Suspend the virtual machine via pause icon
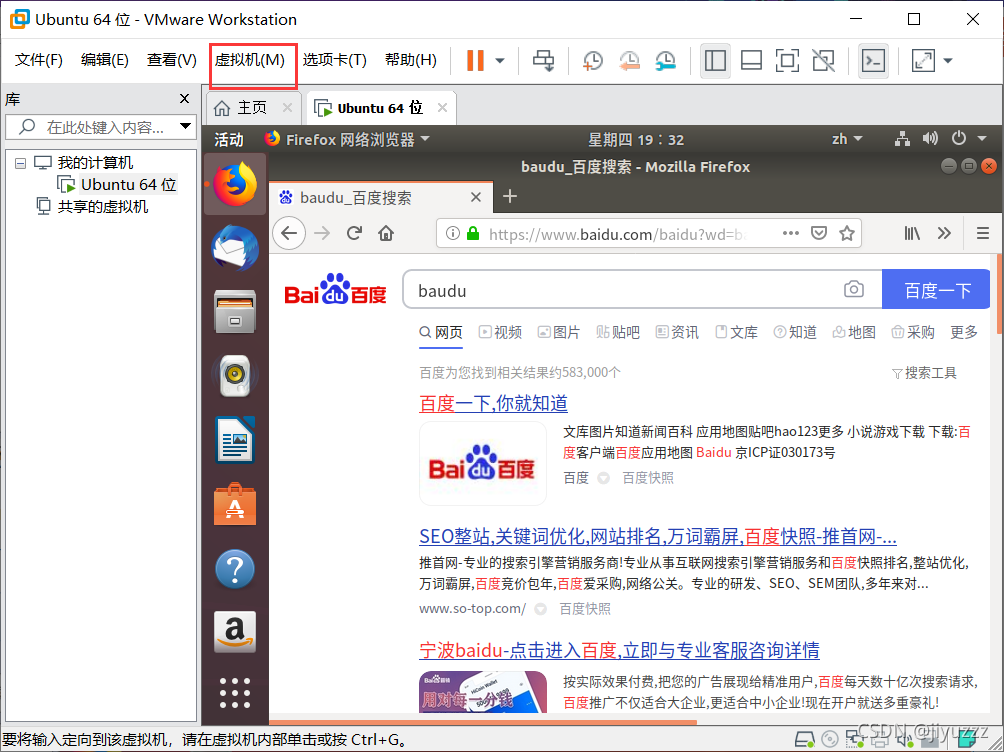 tap(474, 60)
